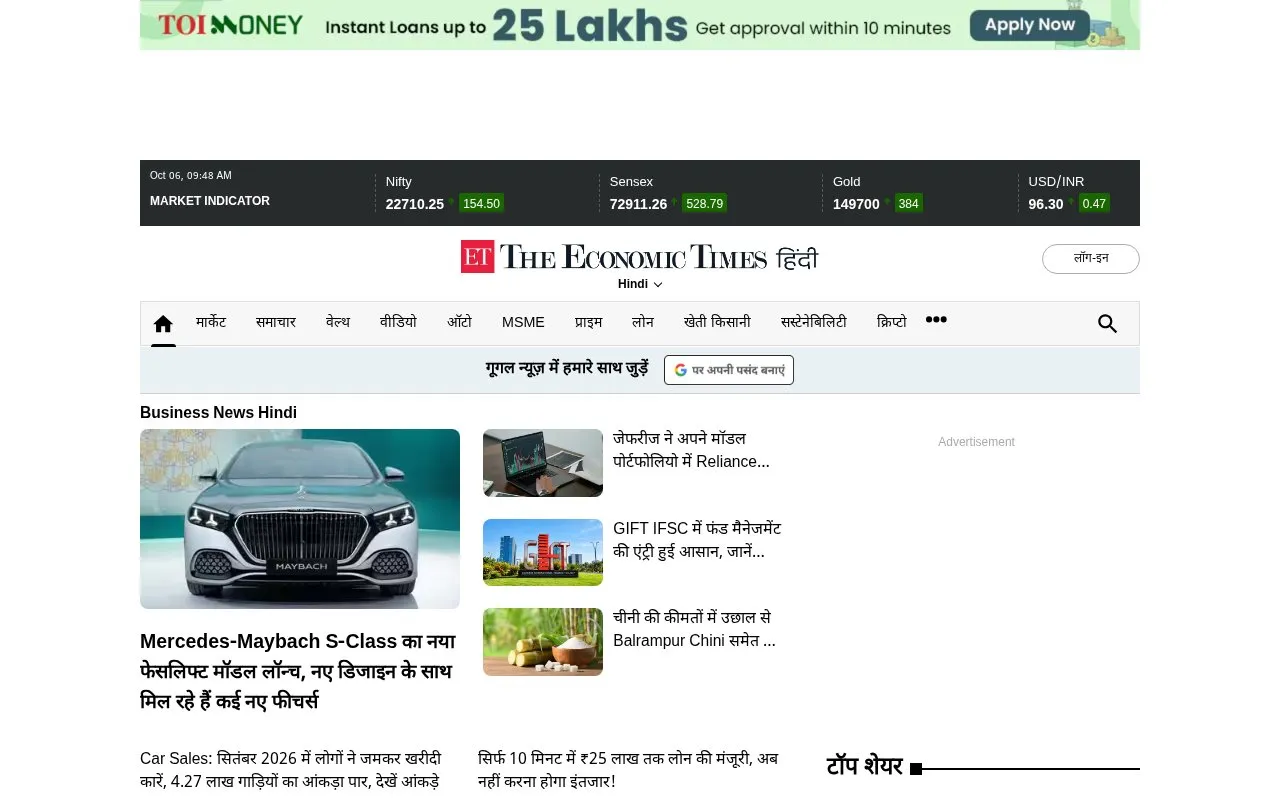The image size is (1280, 800).
Task: Expand the Hindi language dropdown
Action: [x=640, y=284]
